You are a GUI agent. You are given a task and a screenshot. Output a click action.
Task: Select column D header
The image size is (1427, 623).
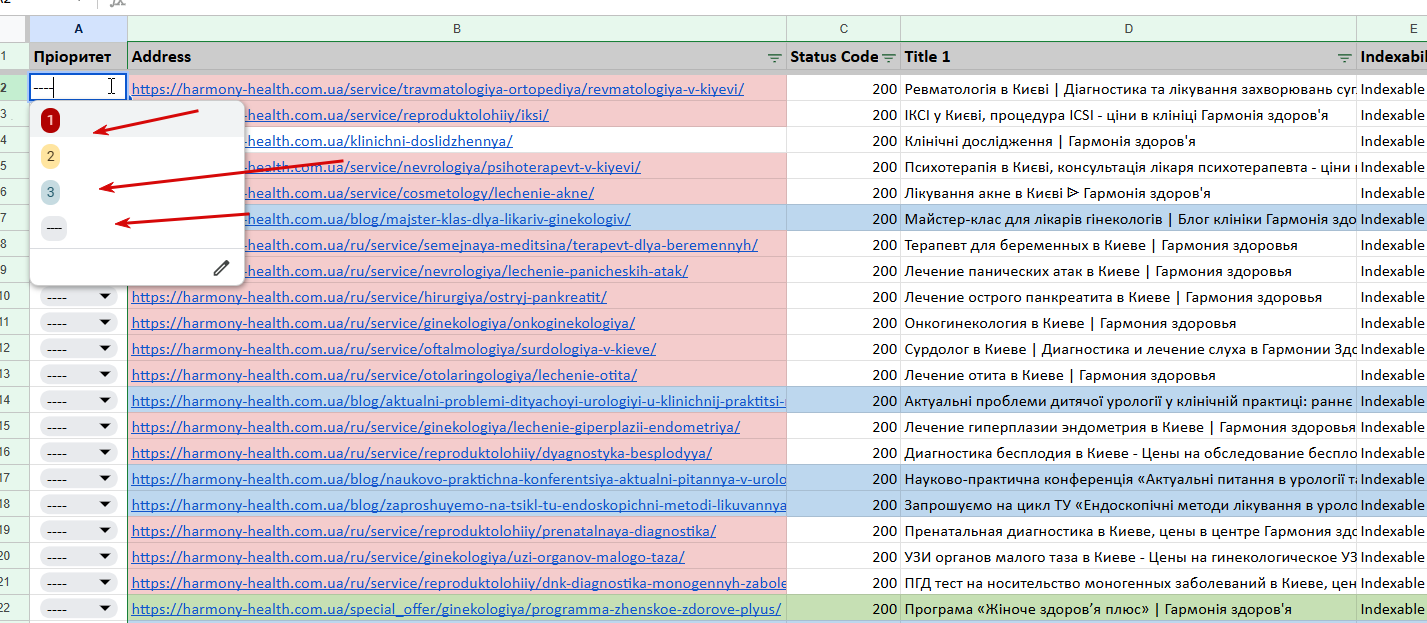pos(1128,29)
